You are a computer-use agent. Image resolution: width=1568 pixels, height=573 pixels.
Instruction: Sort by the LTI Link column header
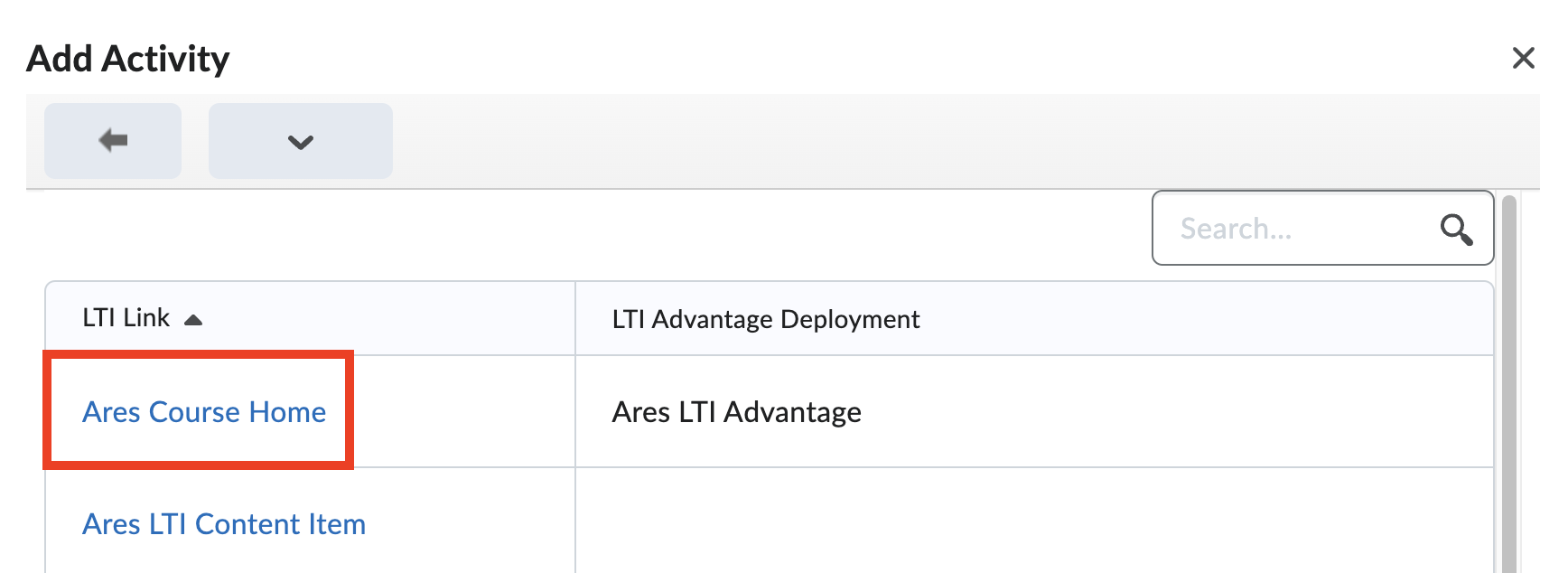coord(126,318)
